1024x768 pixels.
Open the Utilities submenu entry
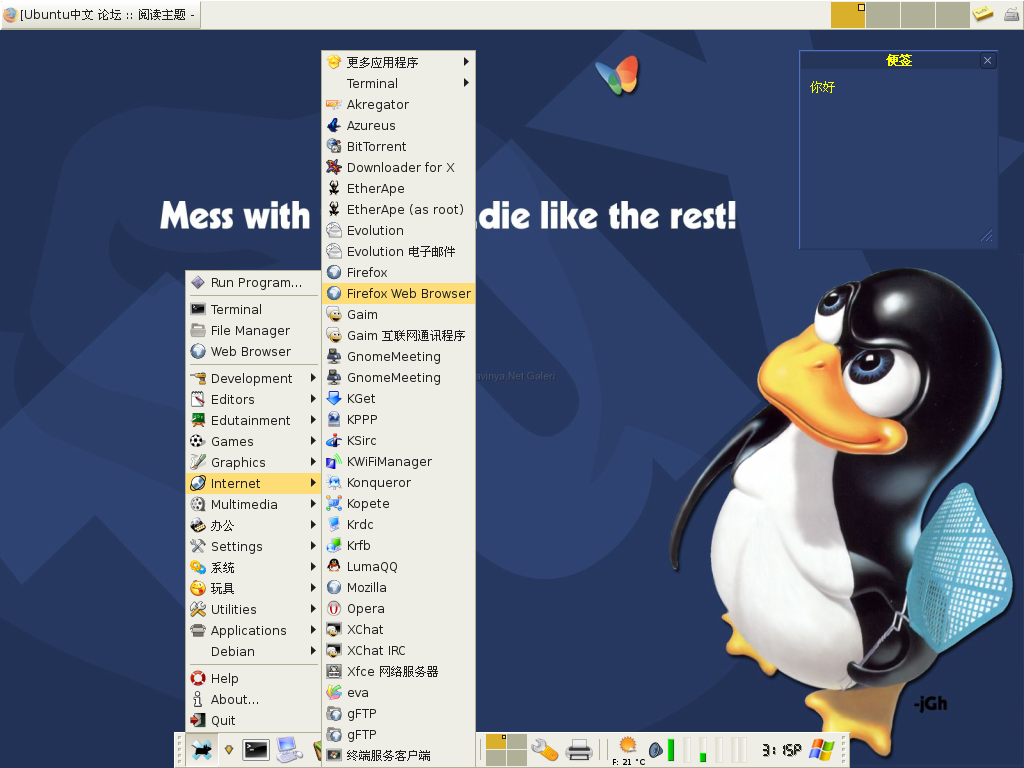pos(253,609)
